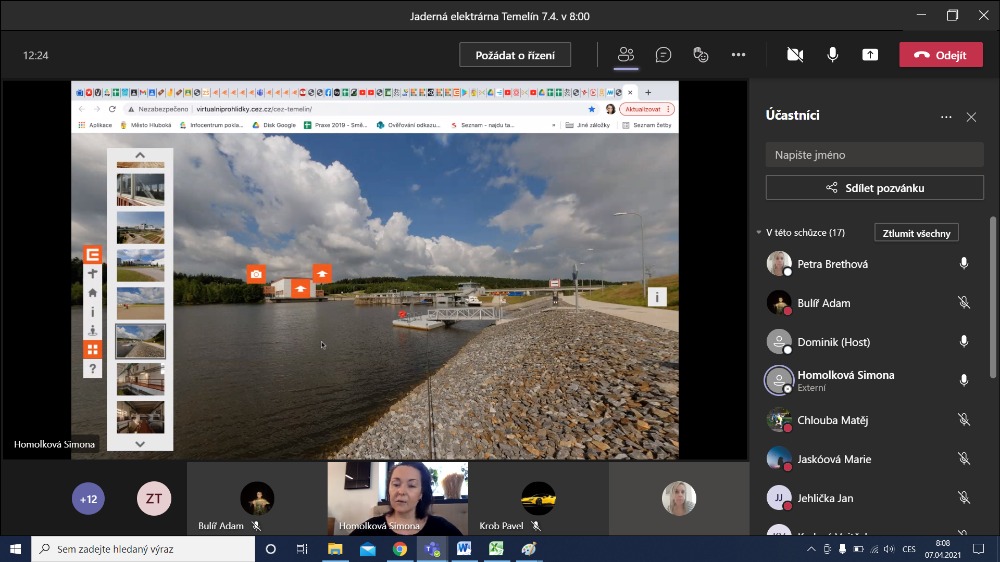Click the 'Ztlumit všechny' button
The image size is (1000, 562).
[x=916, y=233]
